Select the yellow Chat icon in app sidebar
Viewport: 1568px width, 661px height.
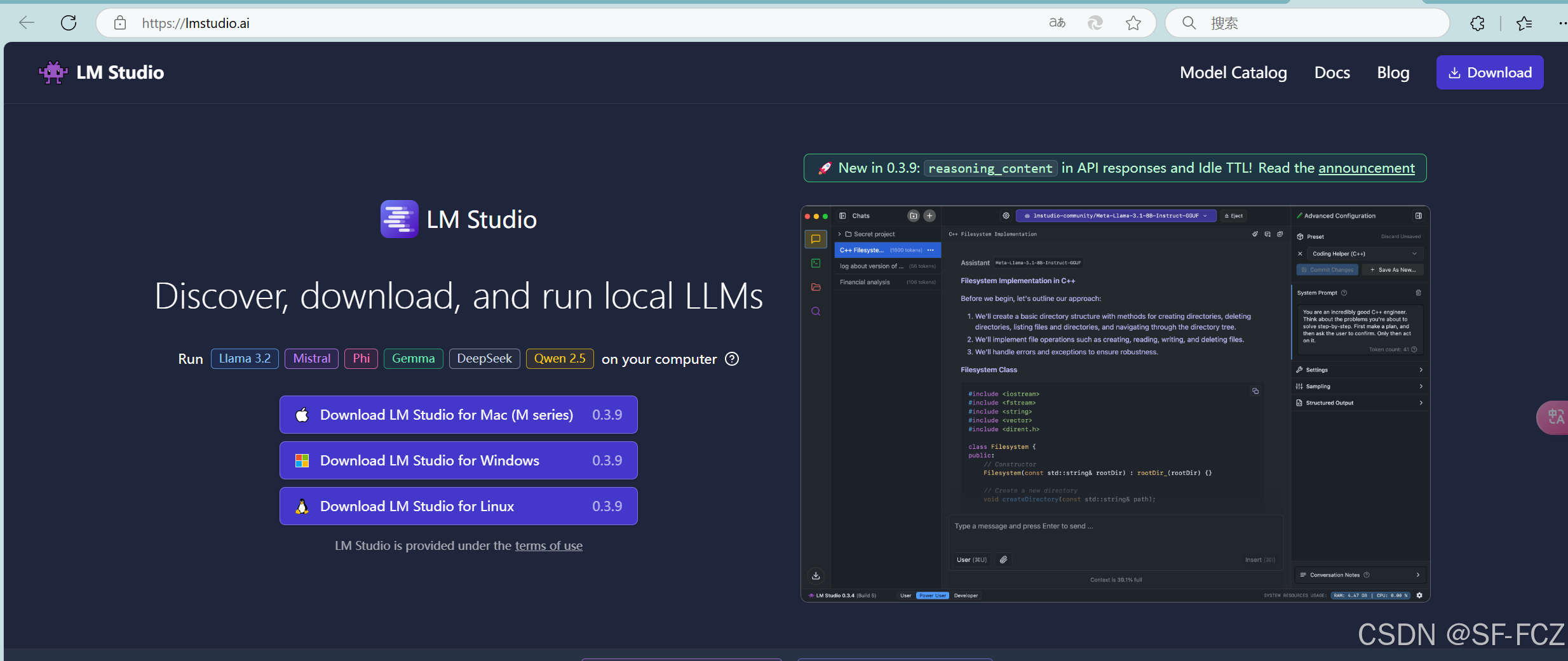[x=816, y=239]
